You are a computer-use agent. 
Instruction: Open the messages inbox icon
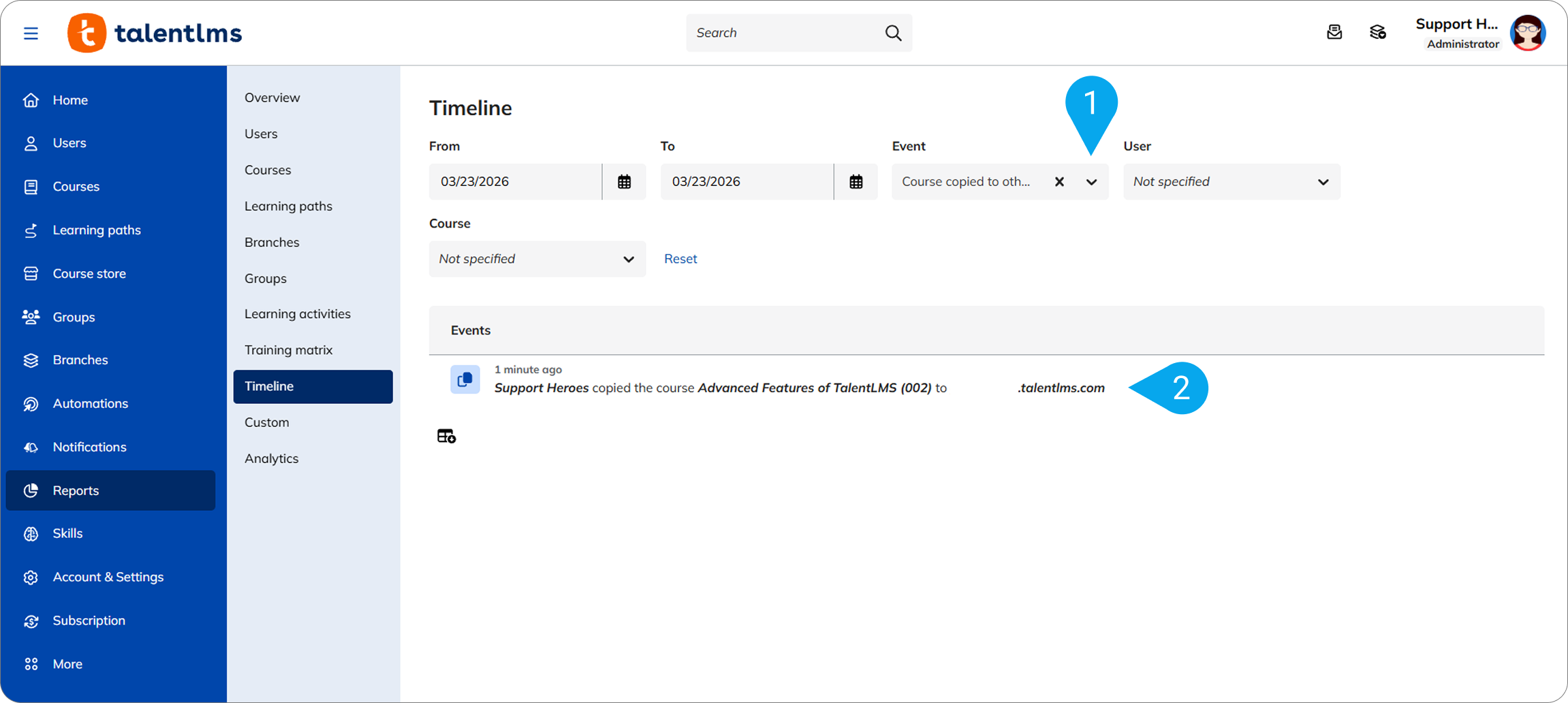(x=1334, y=32)
